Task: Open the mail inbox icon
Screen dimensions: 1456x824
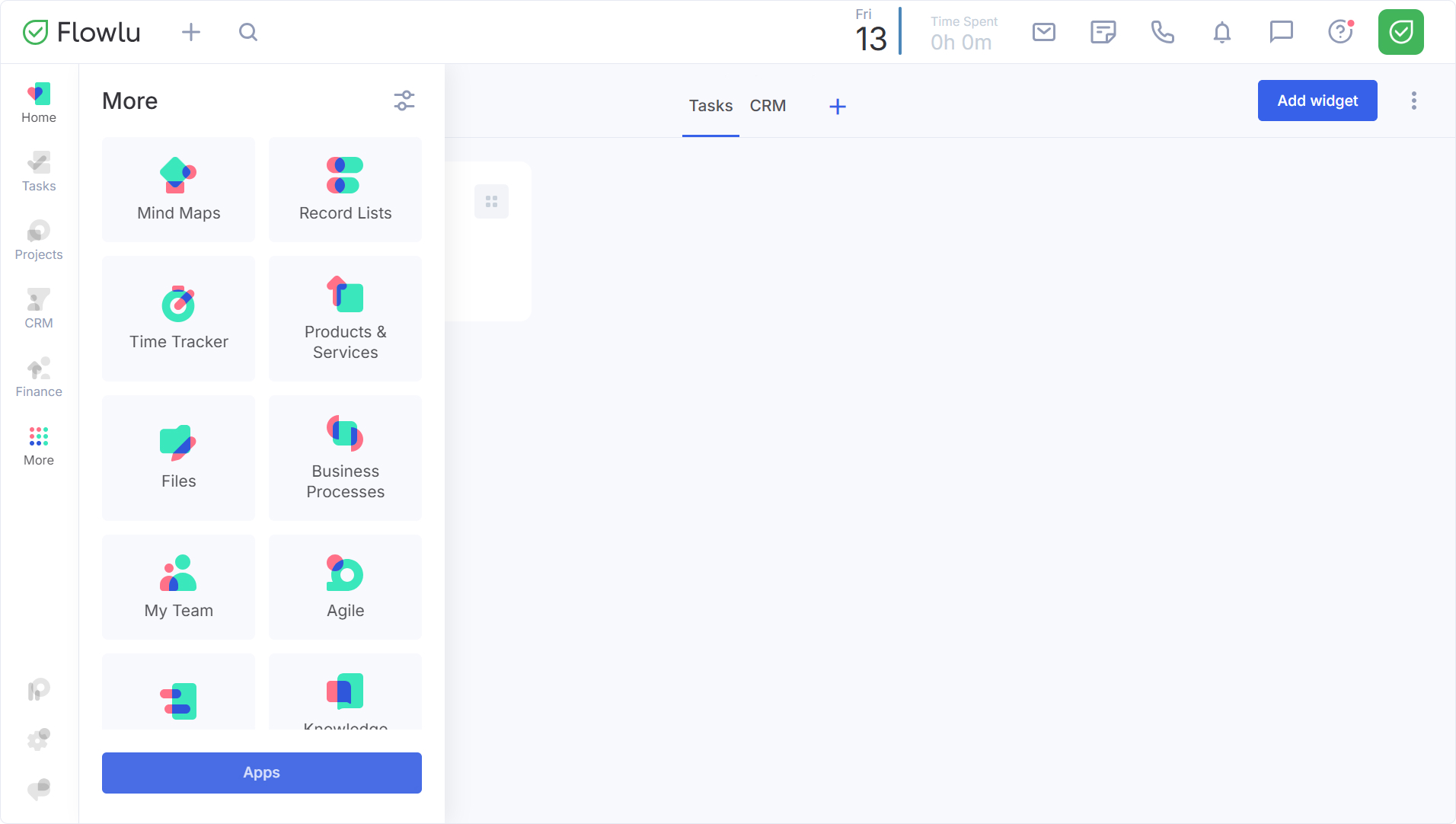Action: coord(1043,32)
